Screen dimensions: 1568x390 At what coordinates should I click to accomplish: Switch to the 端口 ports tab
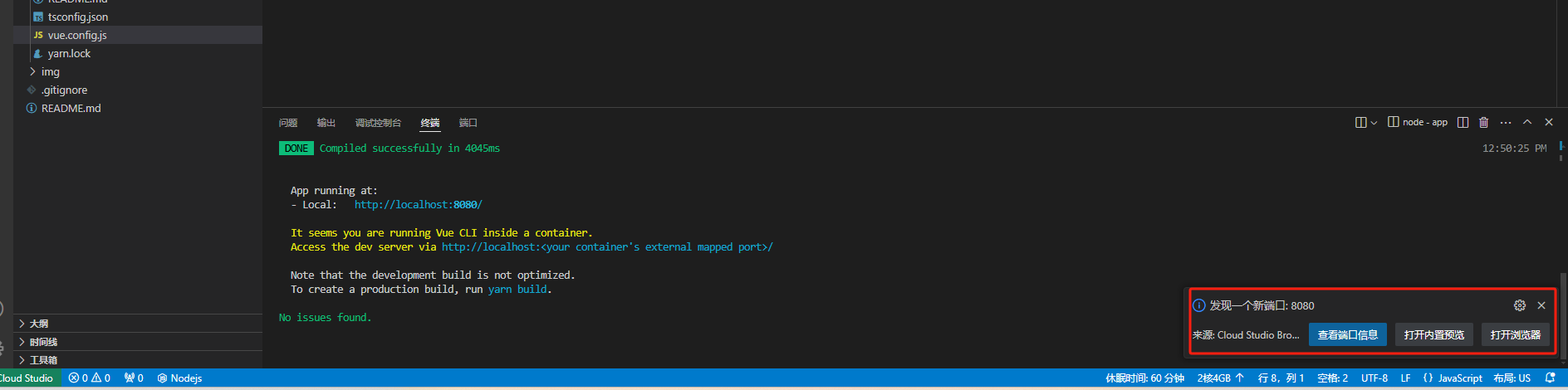pos(468,123)
